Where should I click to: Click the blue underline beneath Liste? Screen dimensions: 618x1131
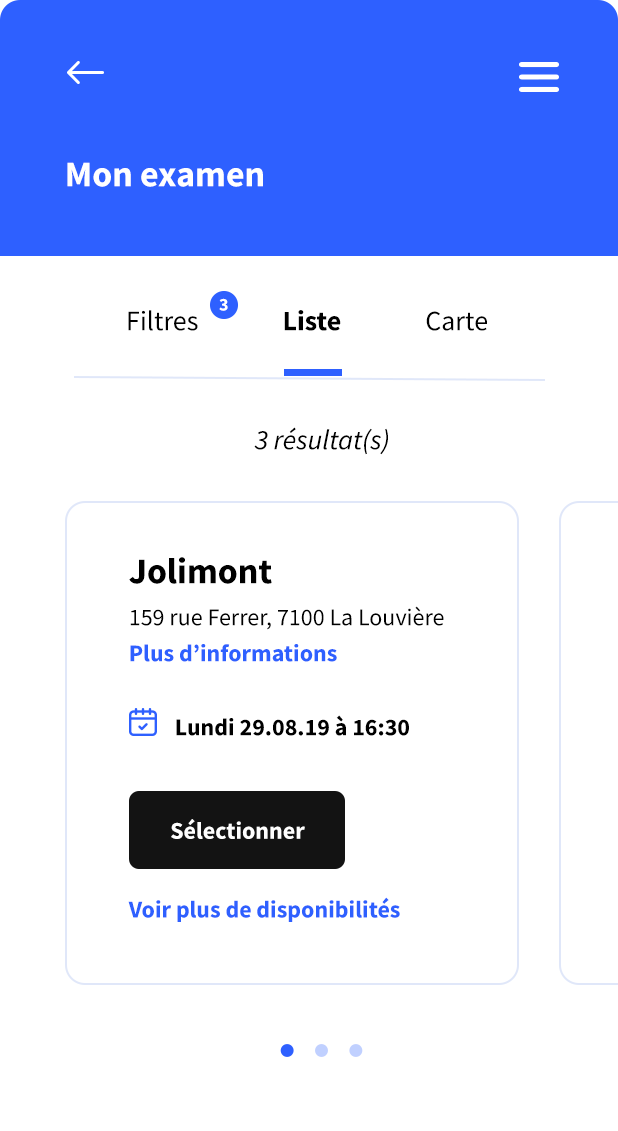coord(313,372)
